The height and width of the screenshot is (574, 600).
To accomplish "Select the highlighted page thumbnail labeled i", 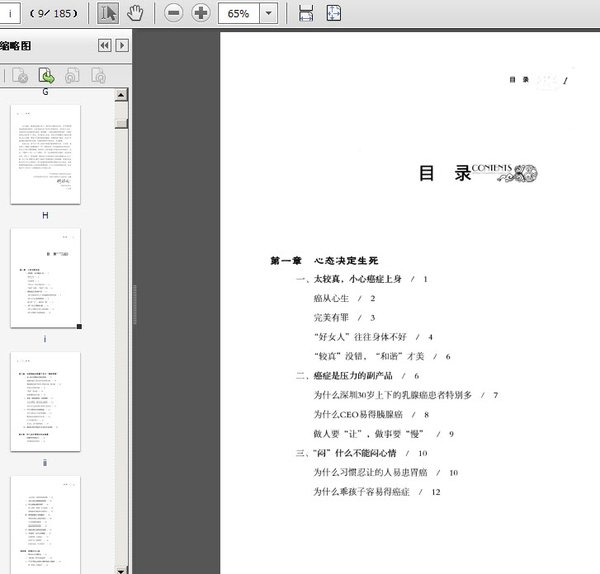I will 45,277.
